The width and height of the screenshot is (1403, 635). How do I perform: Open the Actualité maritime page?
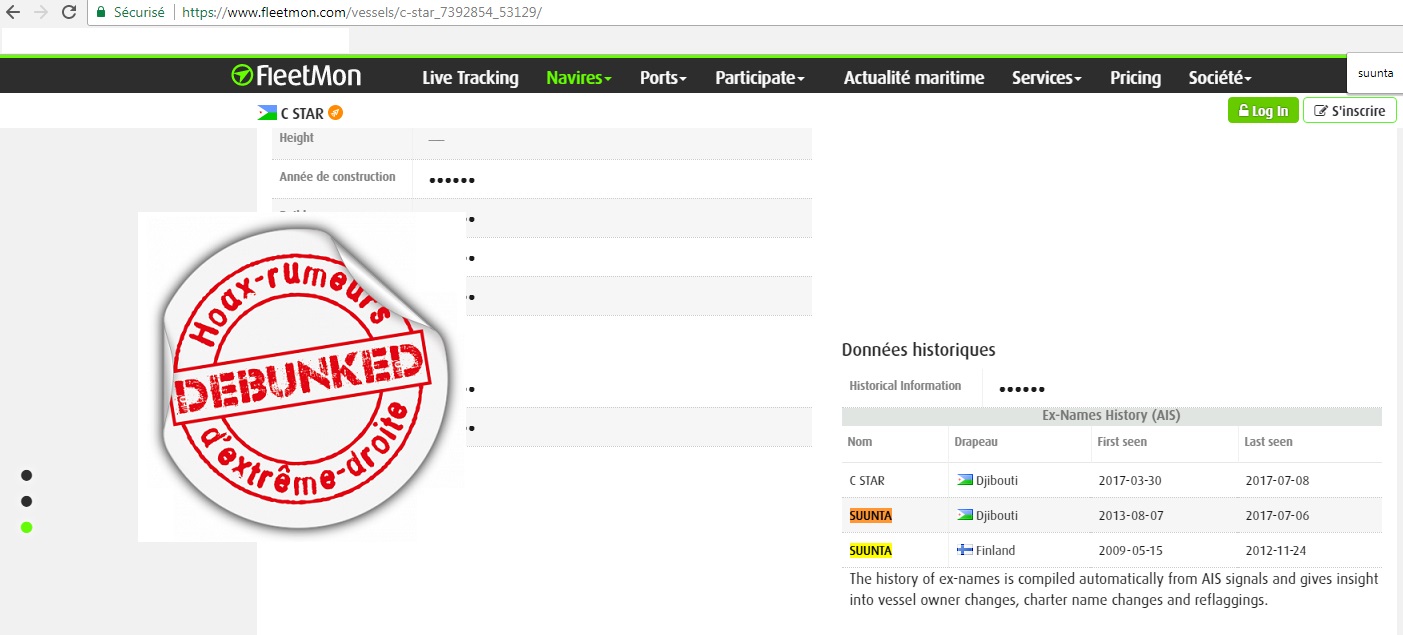(914, 78)
